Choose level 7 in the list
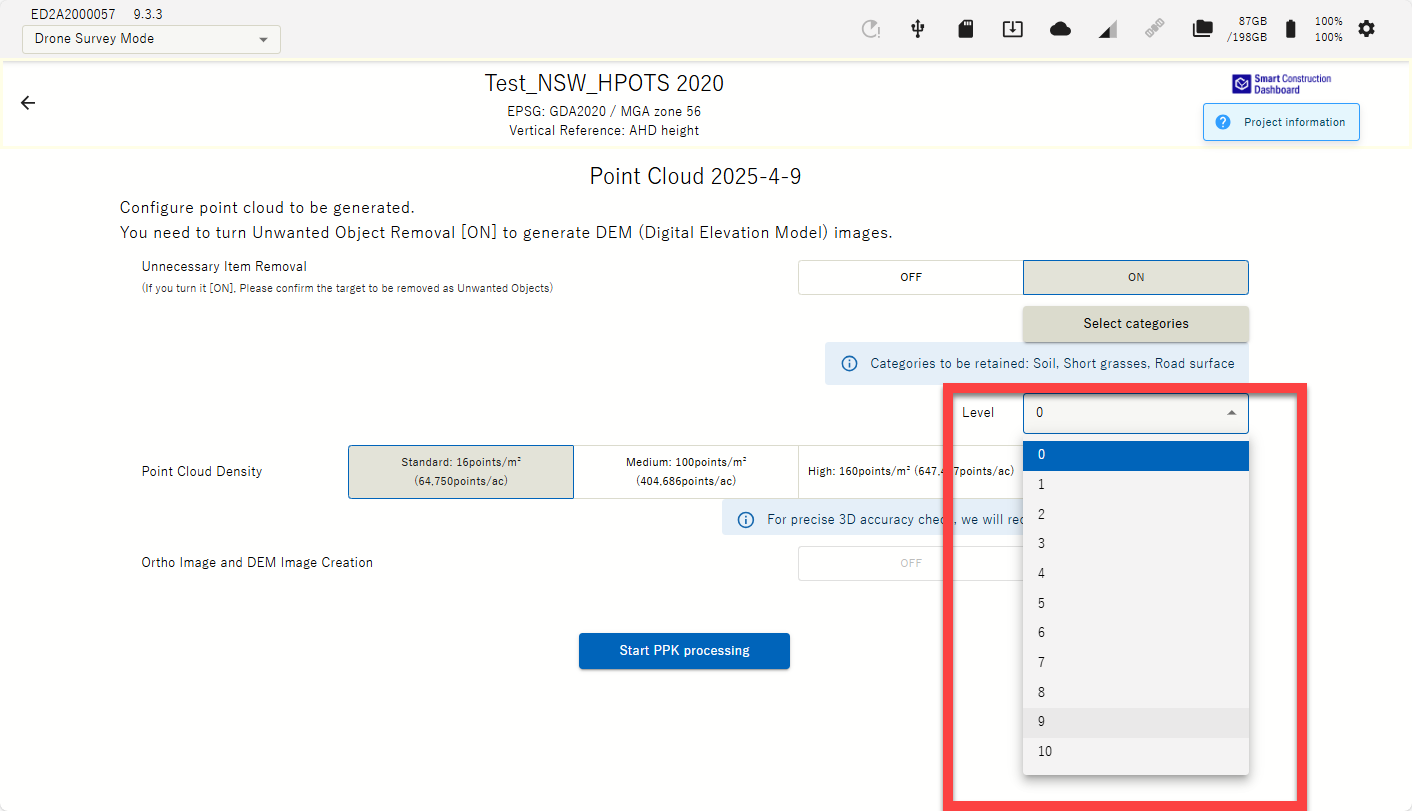 [x=1135, y=663]
